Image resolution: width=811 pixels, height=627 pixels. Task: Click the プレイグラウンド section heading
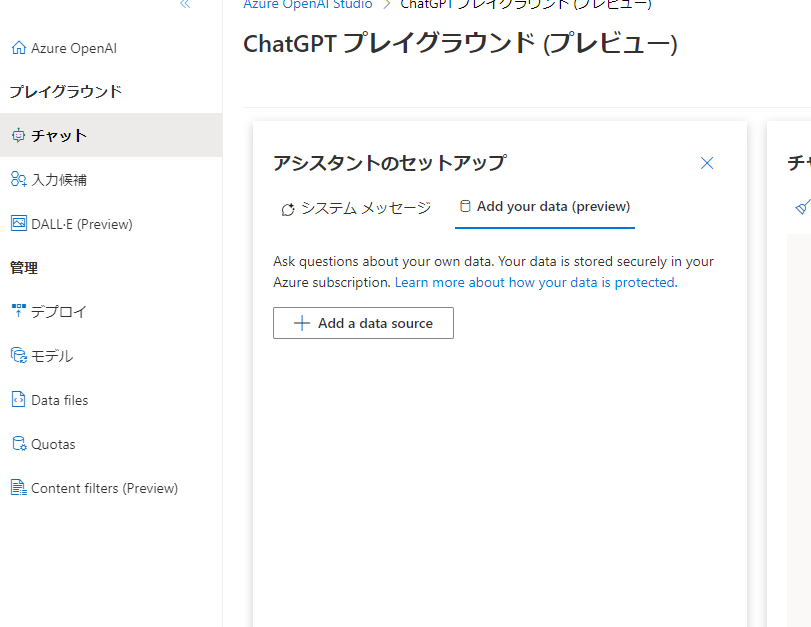(66, 92)
